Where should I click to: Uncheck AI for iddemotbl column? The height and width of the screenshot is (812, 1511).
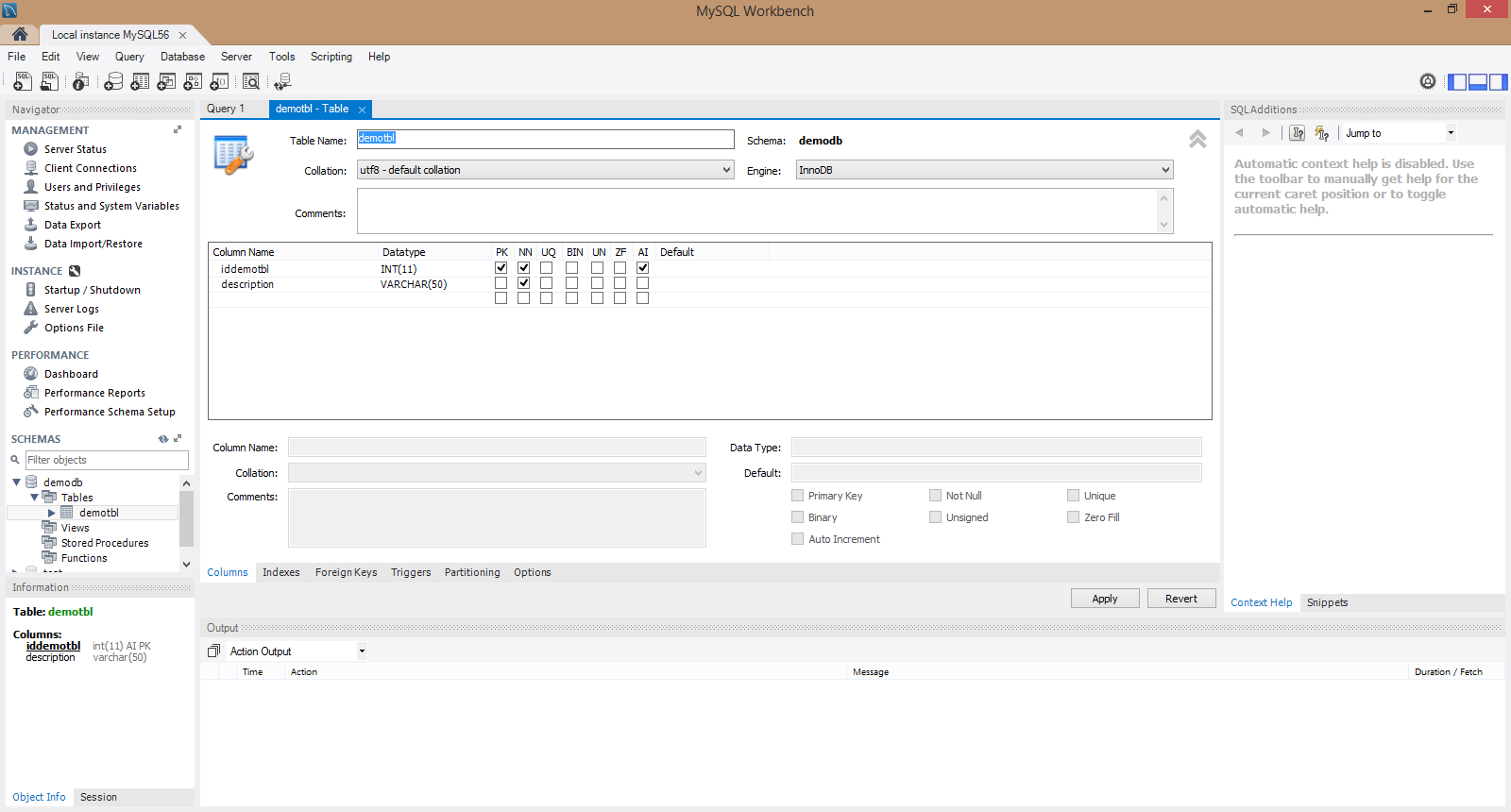coord(643,268)
